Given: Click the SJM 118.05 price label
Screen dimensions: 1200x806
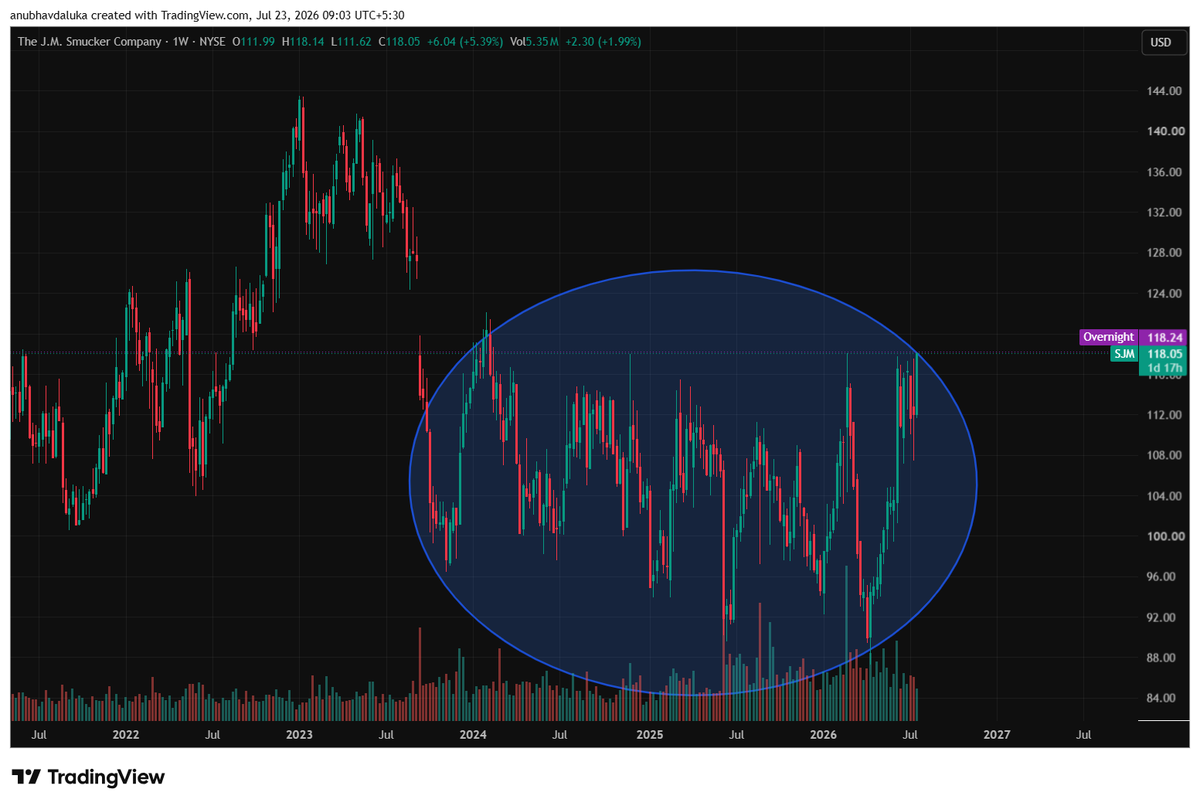Looking at the screenshot, I should coord(1150,353).
